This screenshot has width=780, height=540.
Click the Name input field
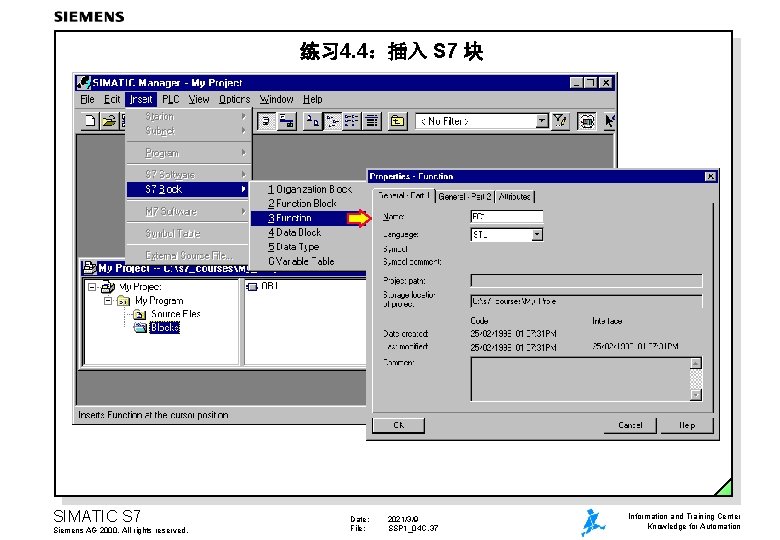pyautogui.click(x=506, y=217)
